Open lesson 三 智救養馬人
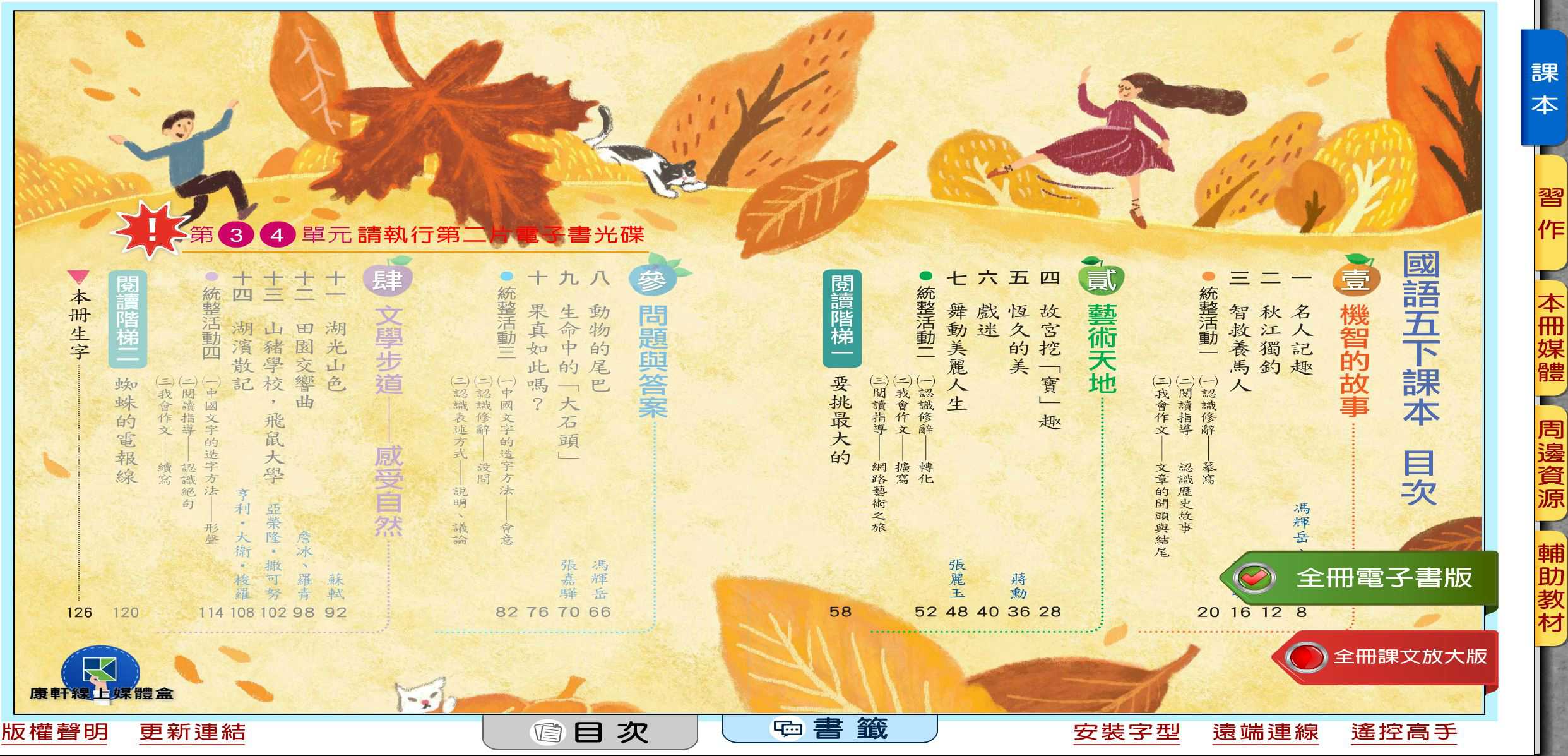This screenshot has height=756, width=1568. (1240, 332)
